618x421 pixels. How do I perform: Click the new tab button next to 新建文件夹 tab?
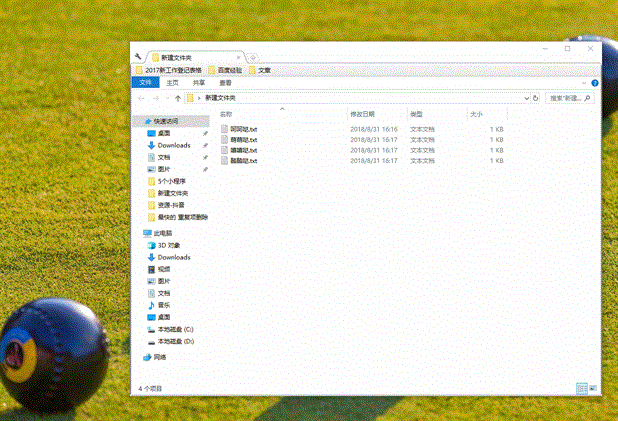pyautogui.click(x=253, y=58)
